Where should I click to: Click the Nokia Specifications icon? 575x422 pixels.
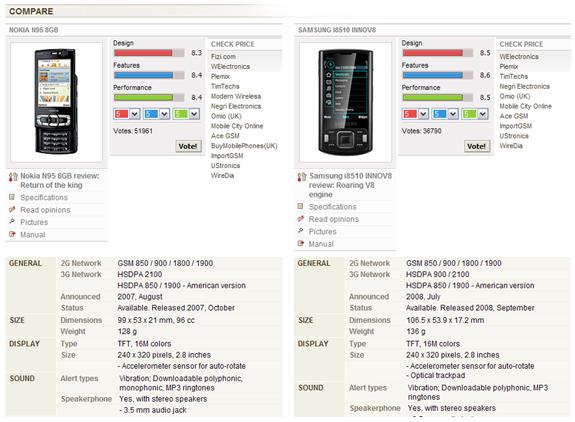click(x=12, y=197)
